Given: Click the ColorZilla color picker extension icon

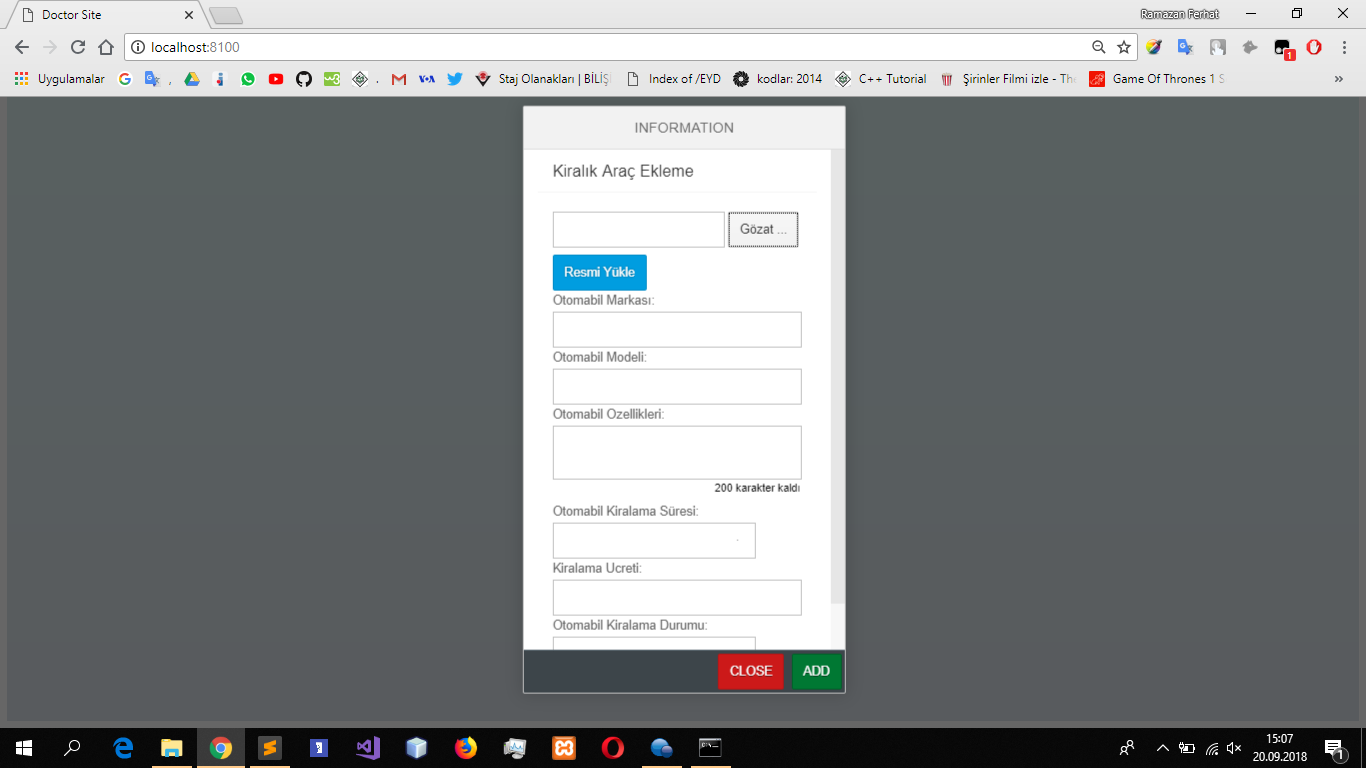Looking at the screenshot, I should pyautogui.click(x=1153, y=47).
